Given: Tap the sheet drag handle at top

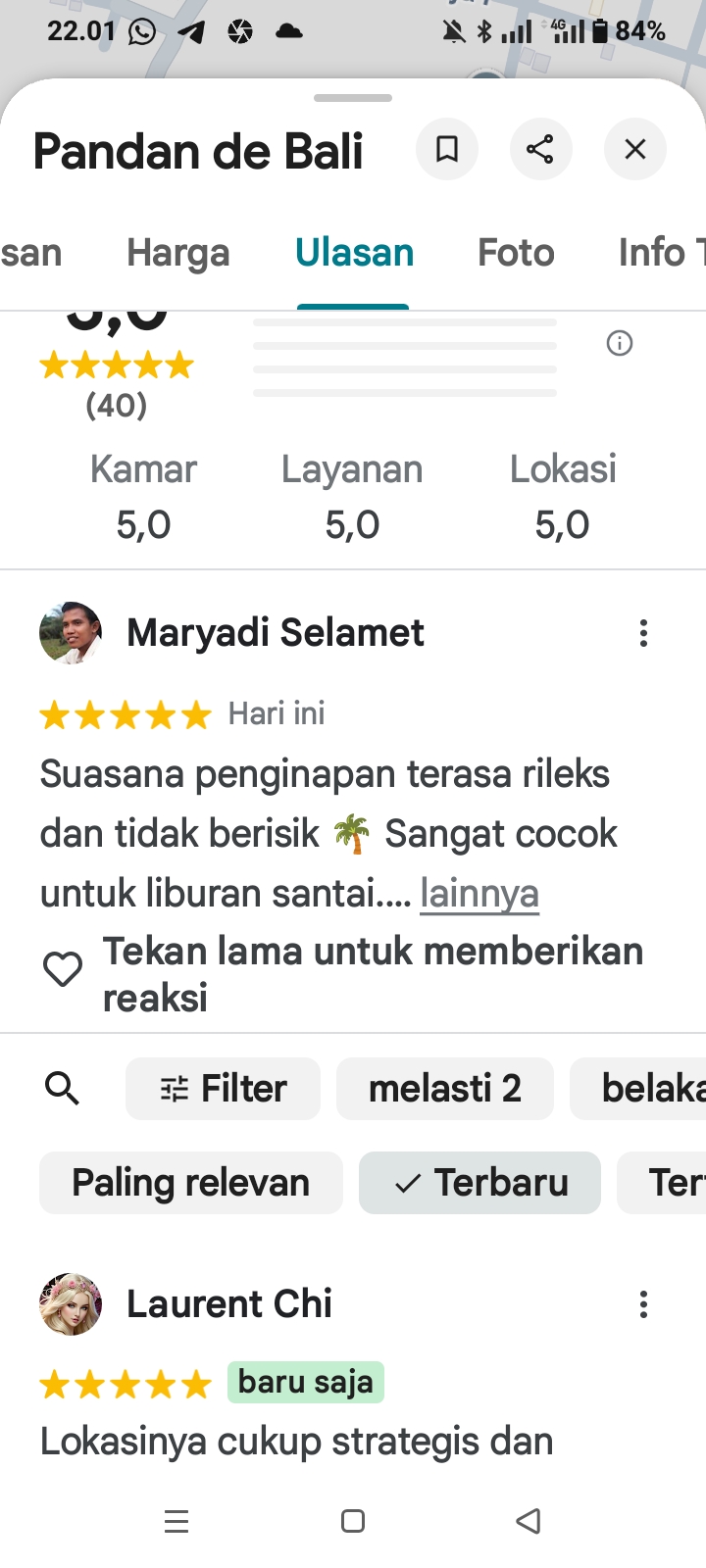Looking at the screenshot, I should [353, 98].
